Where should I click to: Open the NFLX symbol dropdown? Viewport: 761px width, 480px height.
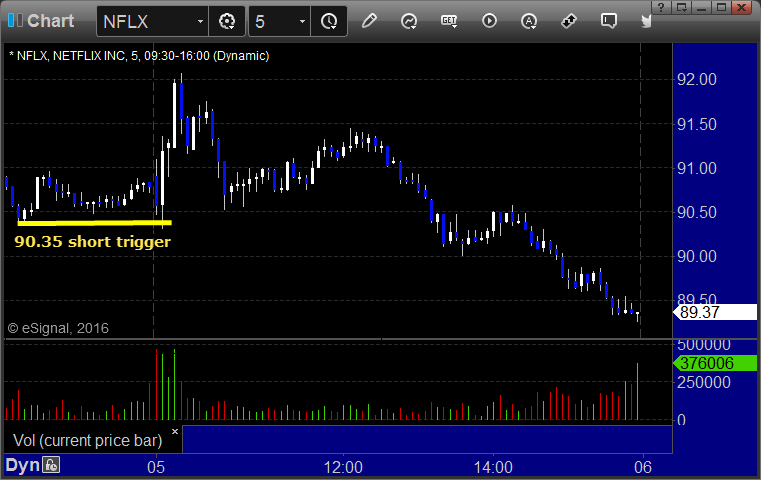click(x=200, y=21)
